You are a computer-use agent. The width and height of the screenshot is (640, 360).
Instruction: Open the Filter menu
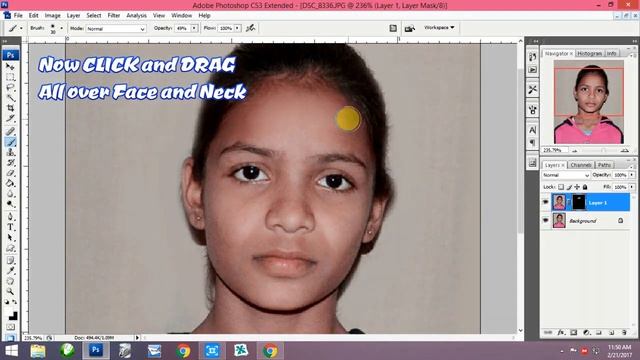pyautogui.click(x=114, y=16)
